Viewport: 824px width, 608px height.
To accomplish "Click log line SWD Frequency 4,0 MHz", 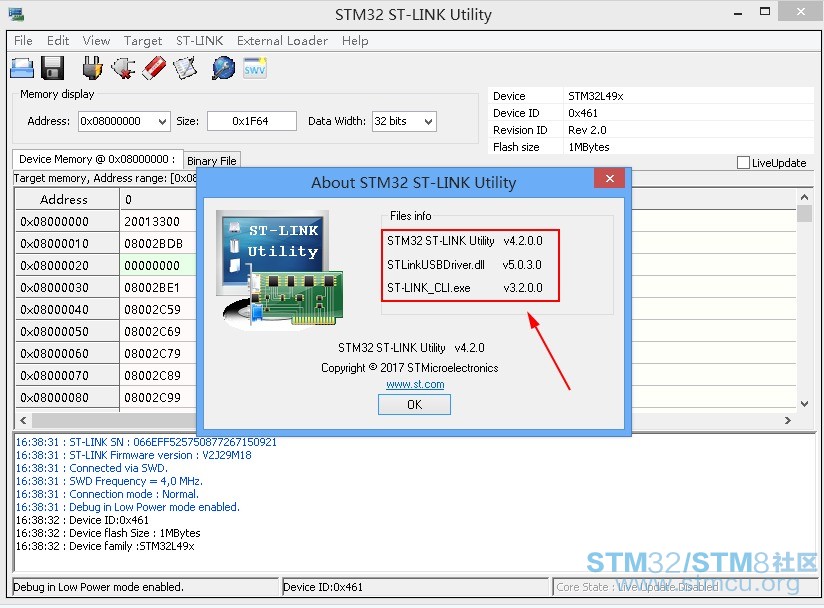I will click(x=109, y=481).
